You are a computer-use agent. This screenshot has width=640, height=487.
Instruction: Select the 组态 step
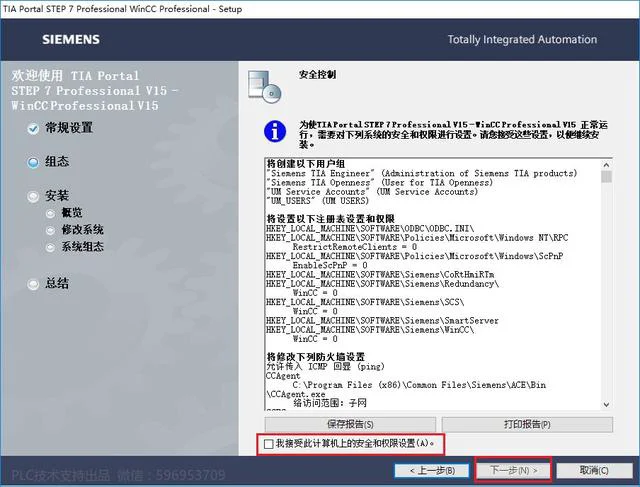click(57, 161)
